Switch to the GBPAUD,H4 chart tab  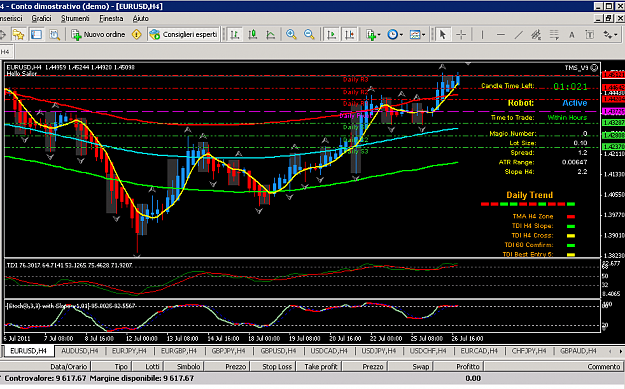point(578,351)
